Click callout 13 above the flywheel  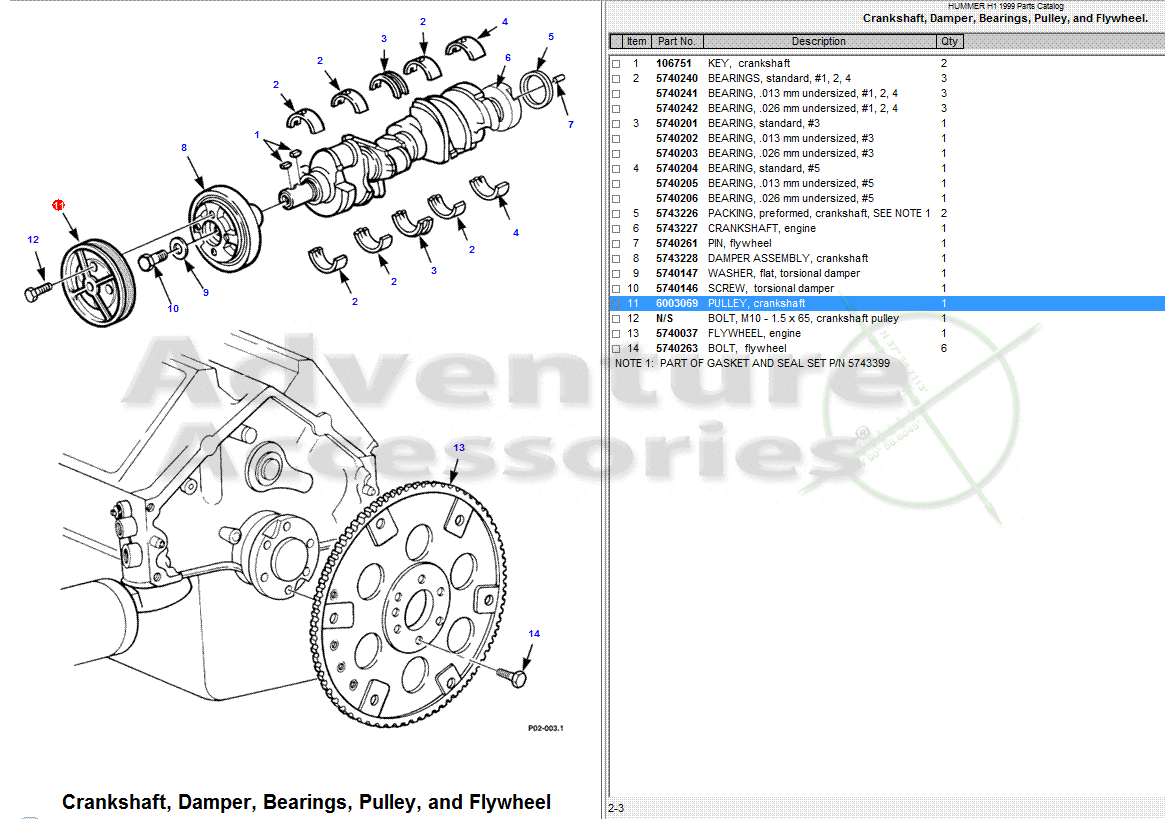point(459,447)
